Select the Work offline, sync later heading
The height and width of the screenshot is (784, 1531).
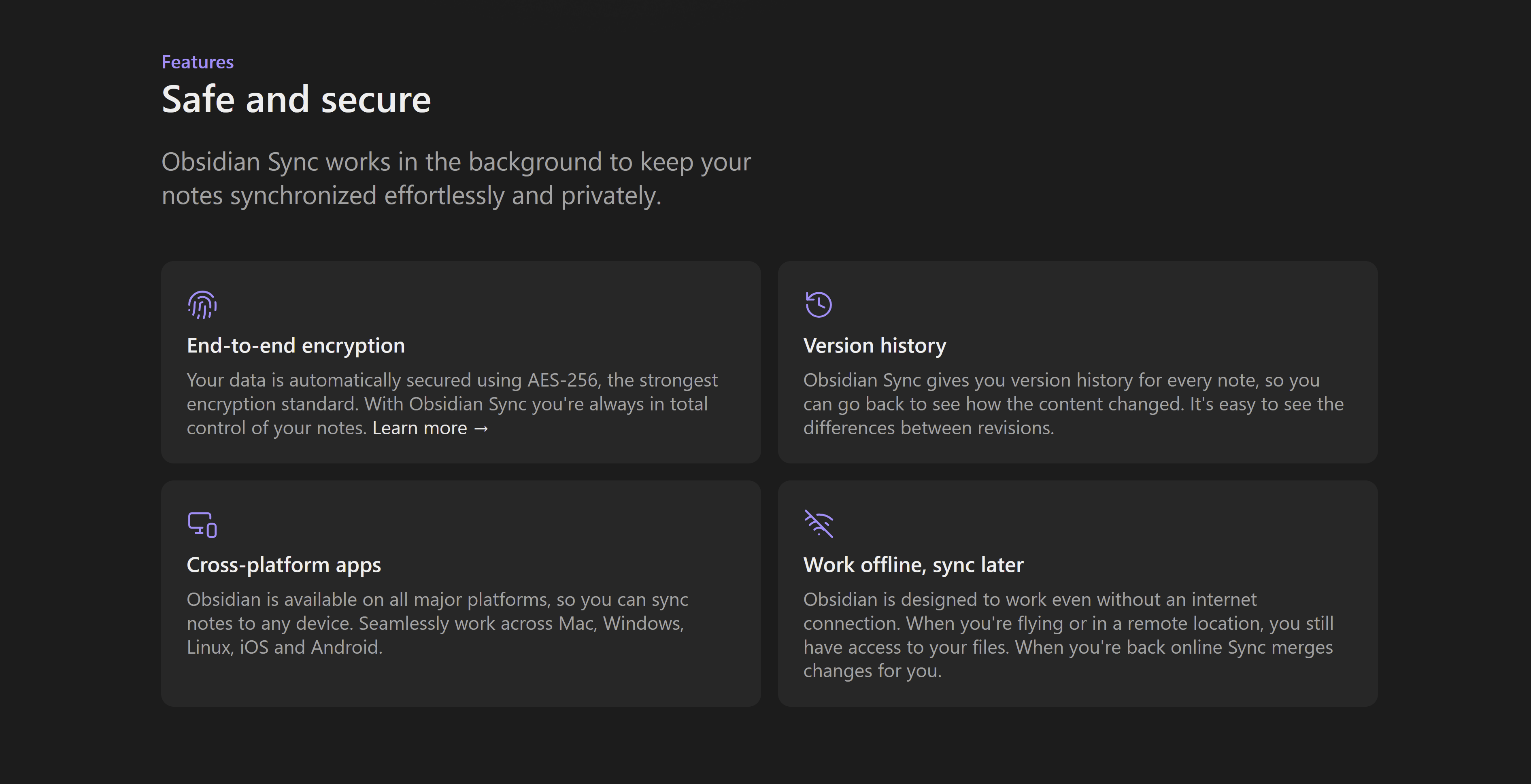coord(913,565)
